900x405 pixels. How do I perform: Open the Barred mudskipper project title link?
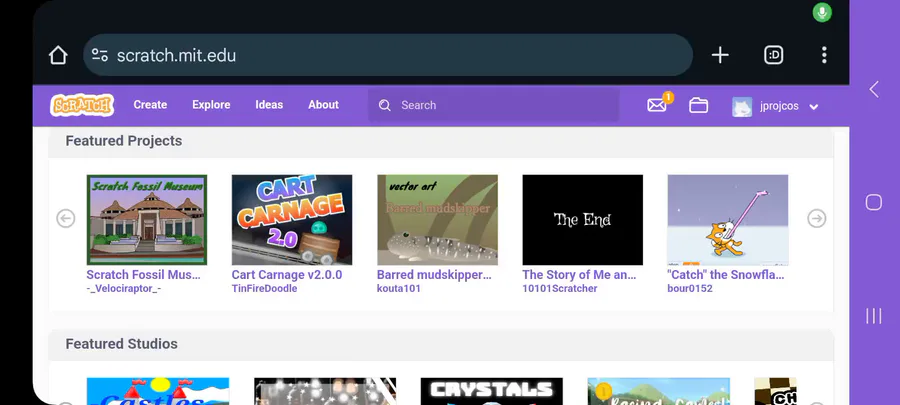tap(435, 275)
